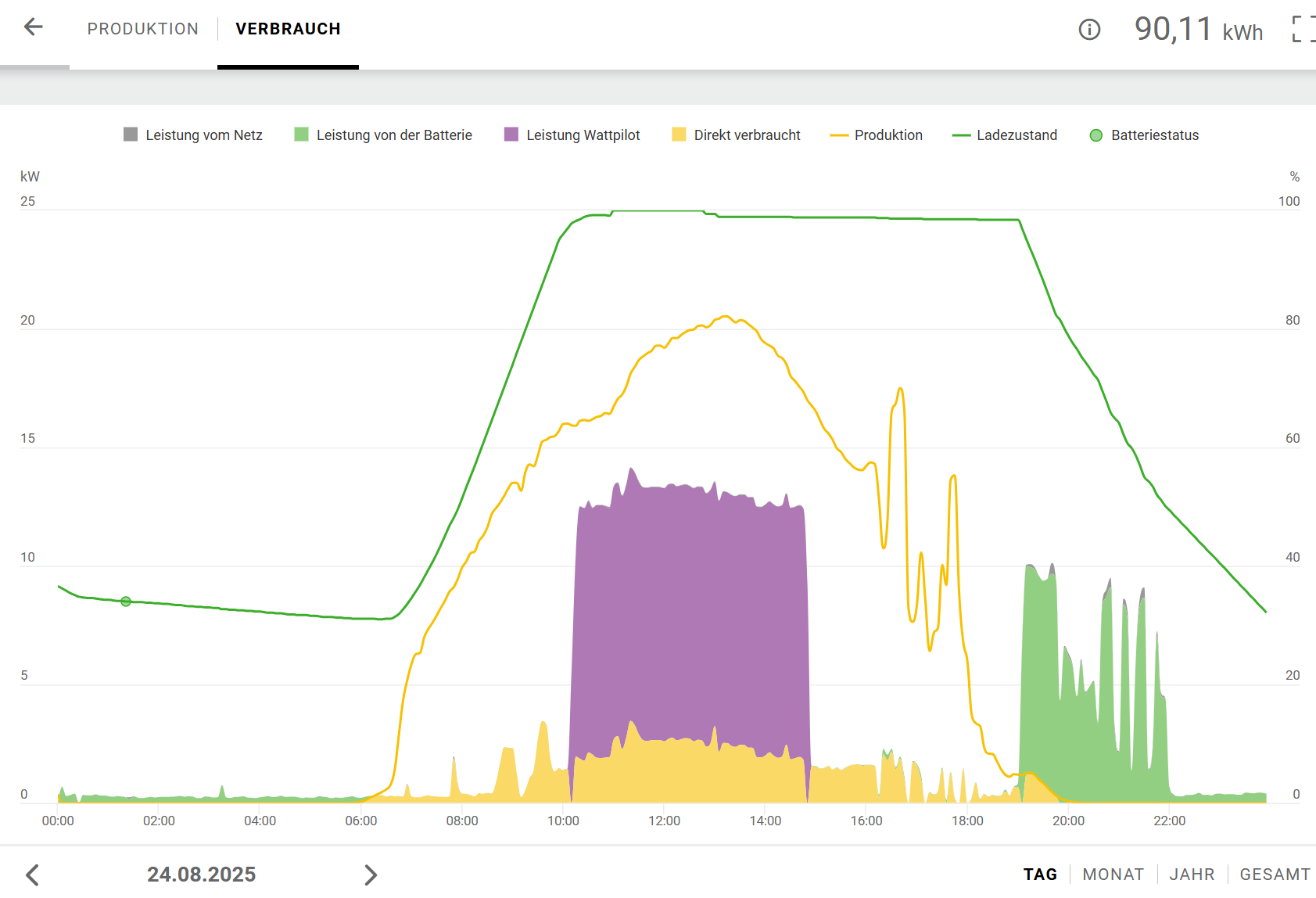Click the grey Leistung vom Netz swatch
Screen dimensions: 1316x898
[x=131, y=135]
